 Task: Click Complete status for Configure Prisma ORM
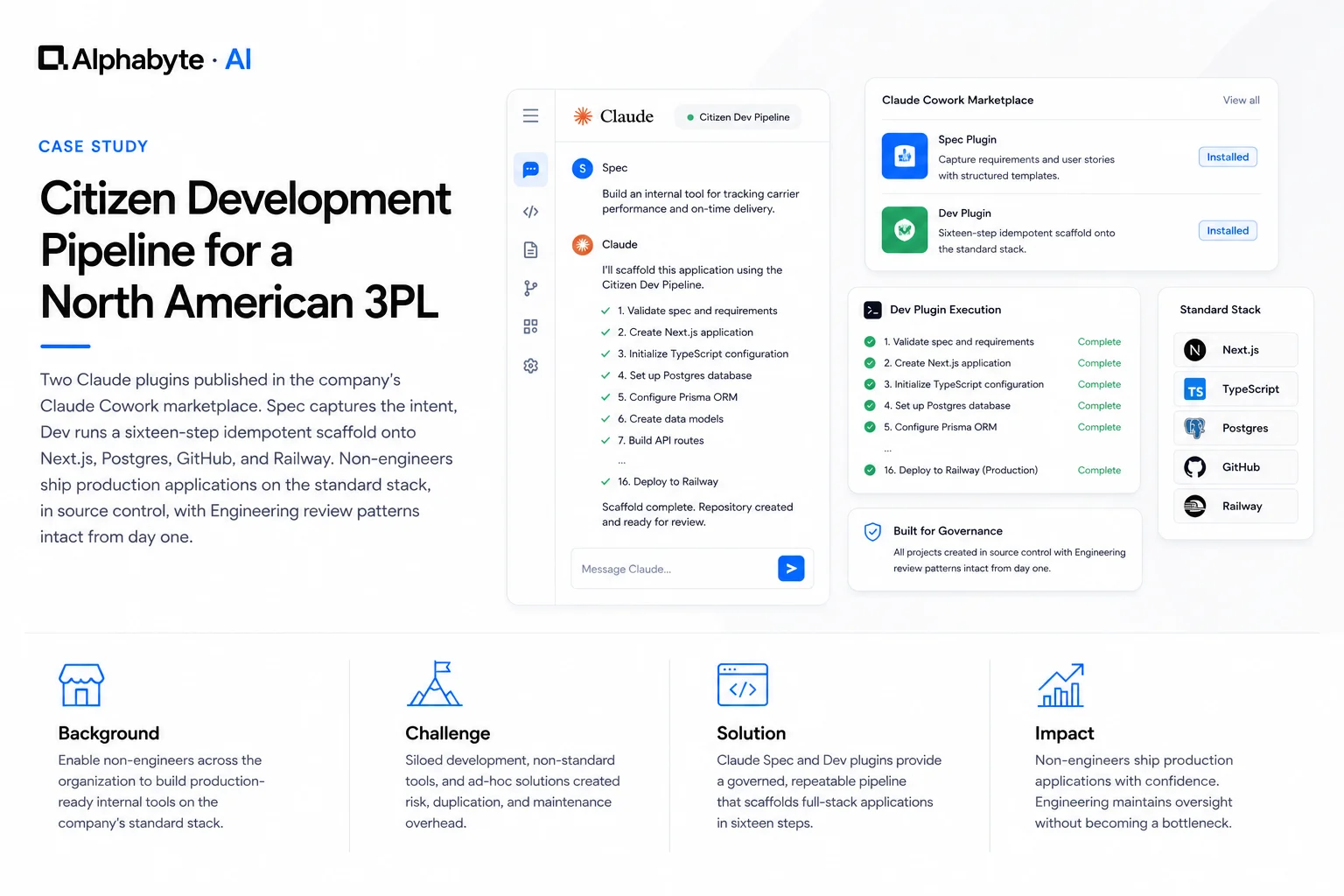tap(1099, 427)
